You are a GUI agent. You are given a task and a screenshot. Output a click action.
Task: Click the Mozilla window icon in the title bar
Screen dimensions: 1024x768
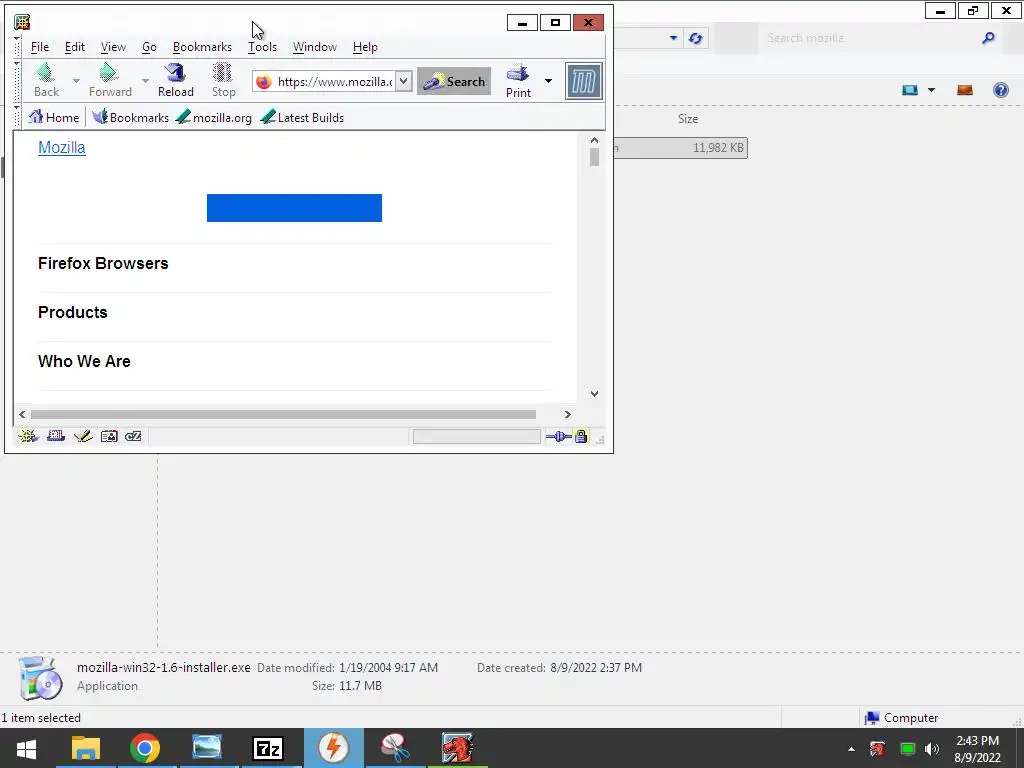22,23
